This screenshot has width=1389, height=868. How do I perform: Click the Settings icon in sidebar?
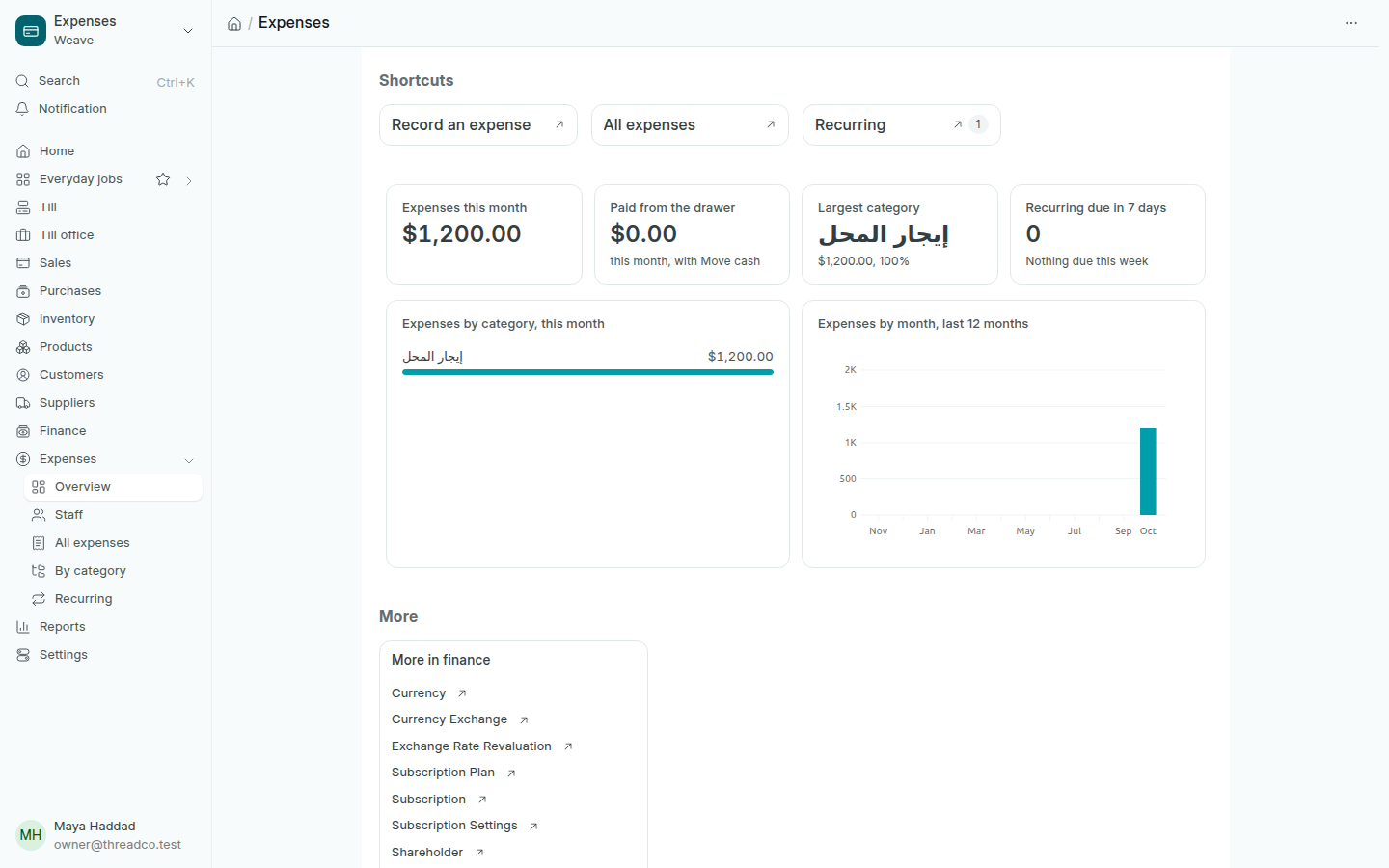[23, 655]
